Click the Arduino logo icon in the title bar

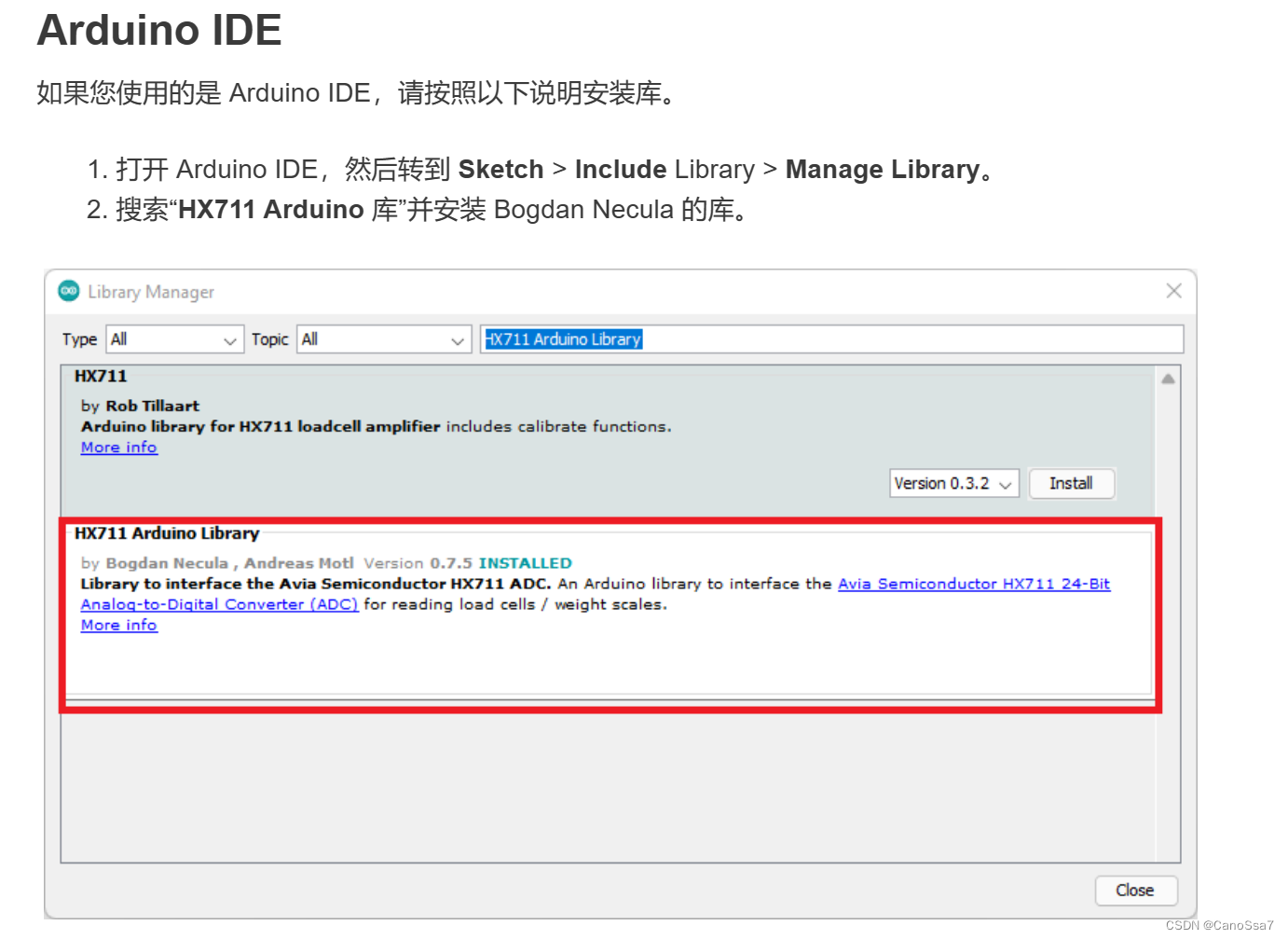tap(69, 291)
